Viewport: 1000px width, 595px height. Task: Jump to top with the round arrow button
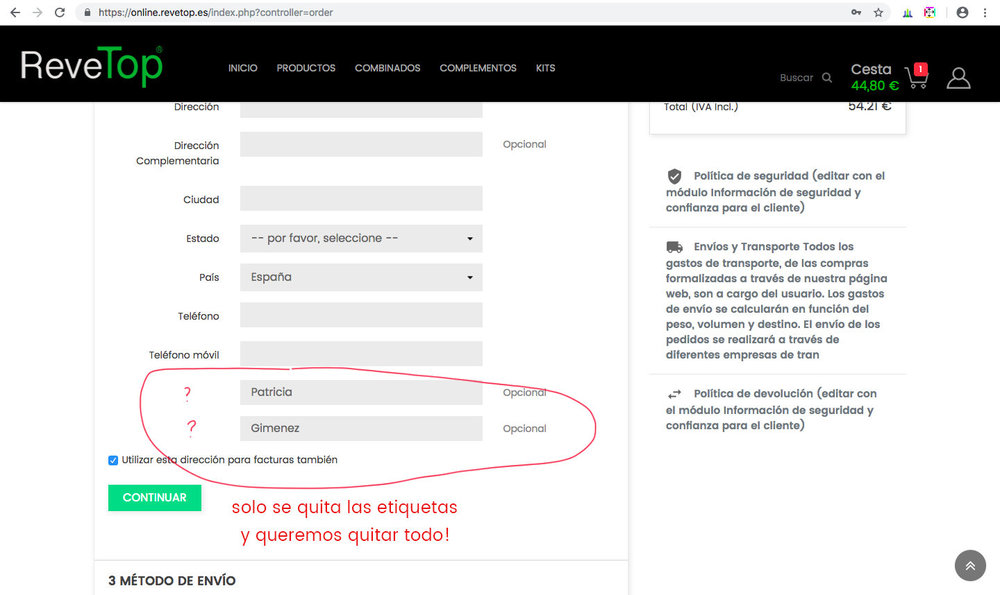click(970, 565)
